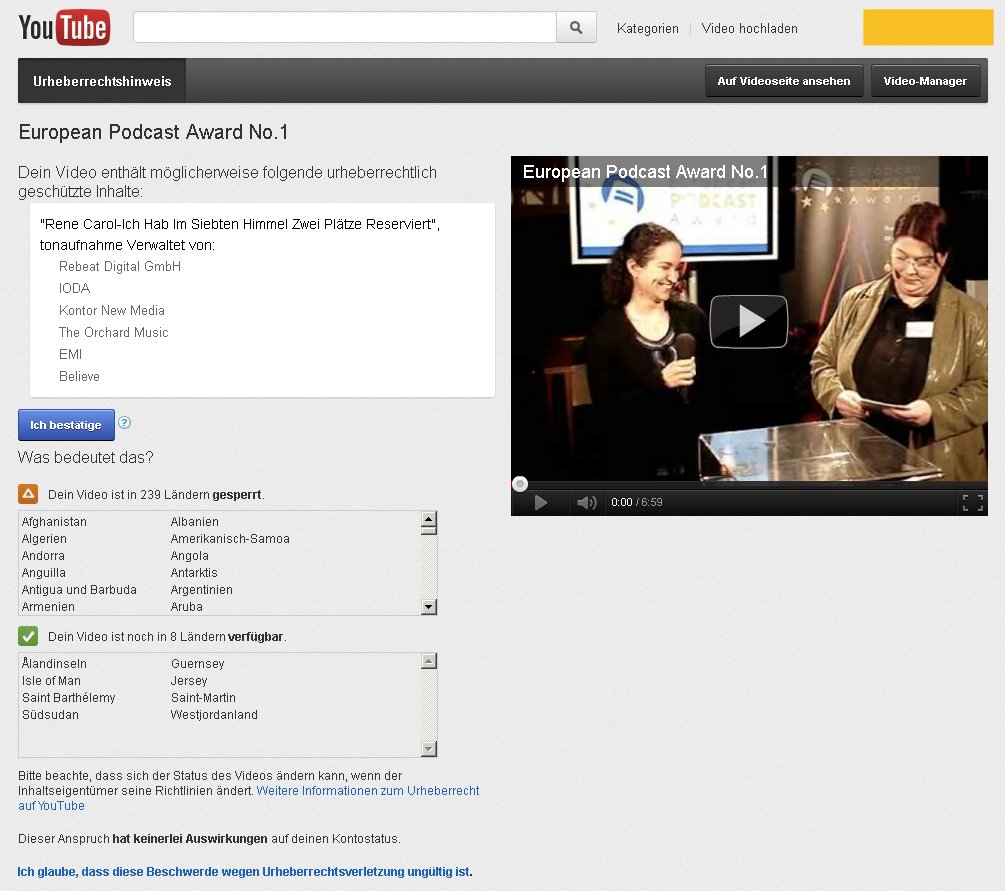Click the YouTube logo

click(64, 28)
